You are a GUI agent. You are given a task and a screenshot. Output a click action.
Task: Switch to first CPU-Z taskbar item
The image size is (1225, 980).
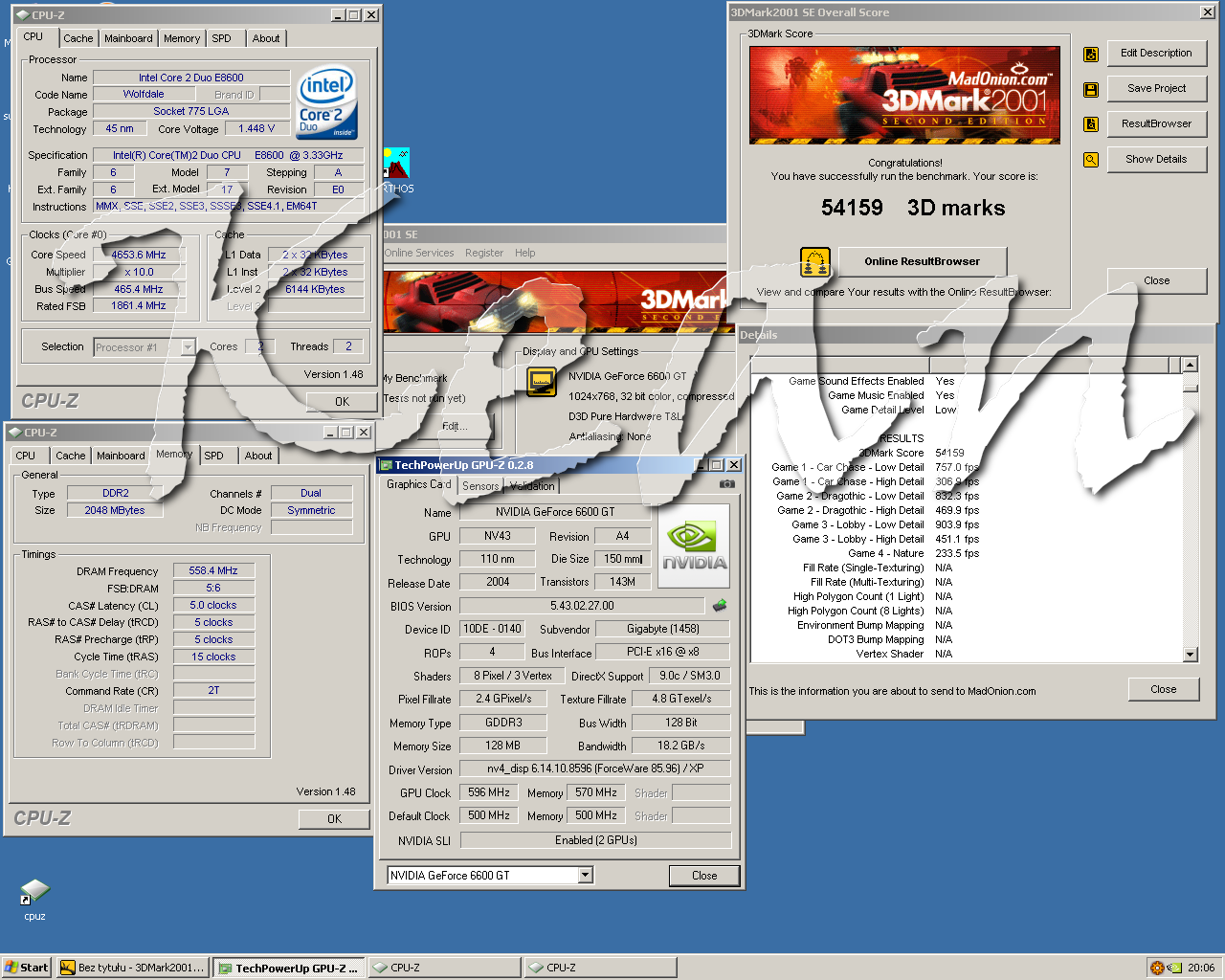(x=444, y=968)
